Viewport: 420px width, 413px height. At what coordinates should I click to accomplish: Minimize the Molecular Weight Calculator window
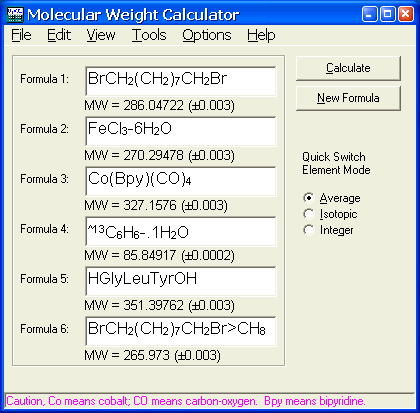click(369, 14)
